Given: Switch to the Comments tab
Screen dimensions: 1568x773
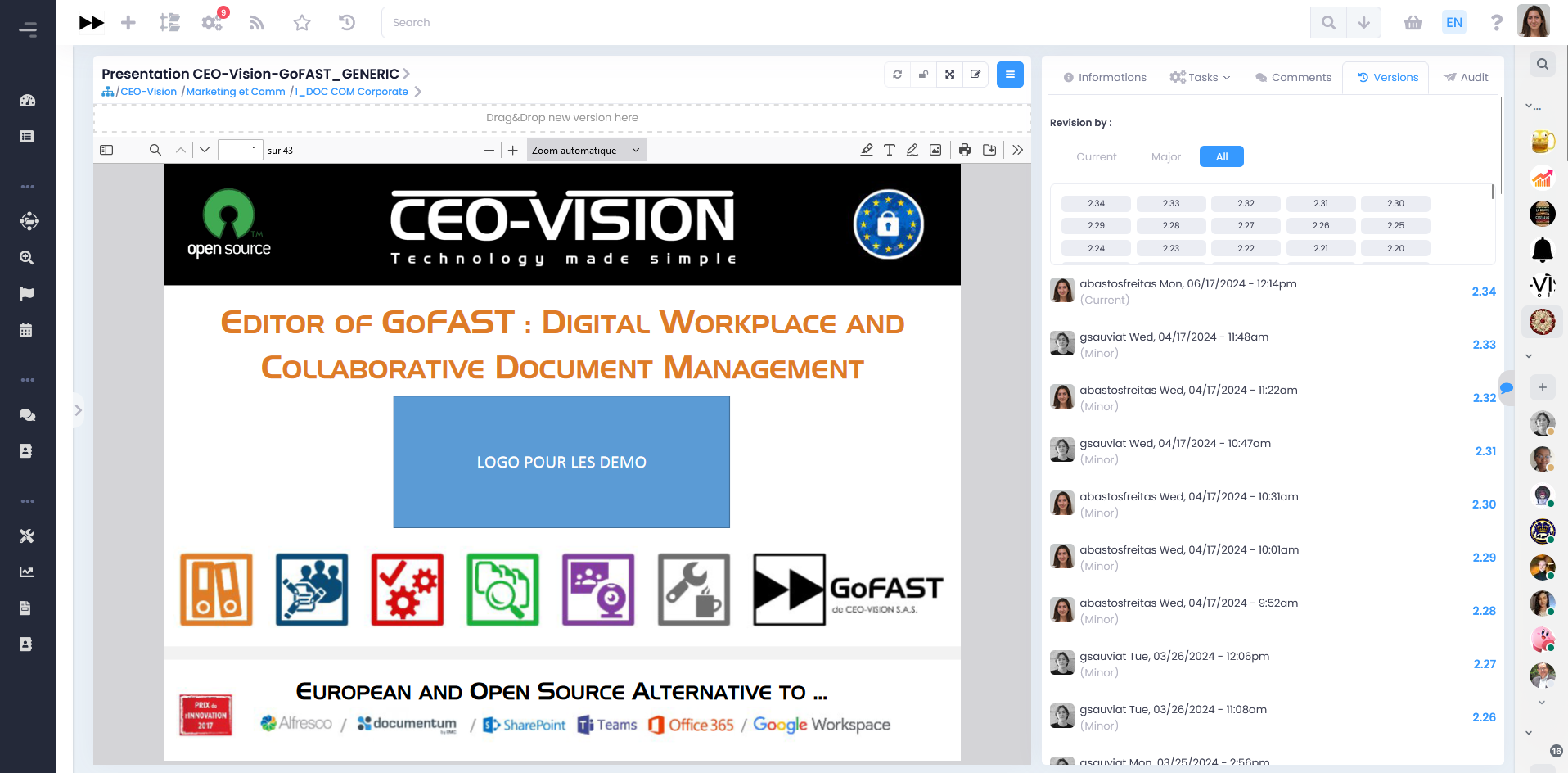Looking at the screenshot, I should pos(1293,77).
